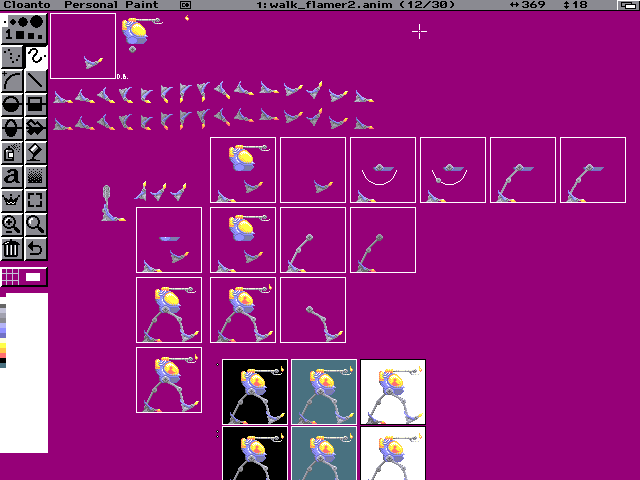Choose the largest round brush size
This screenshot has height=480, width=640.
point(37,21)
